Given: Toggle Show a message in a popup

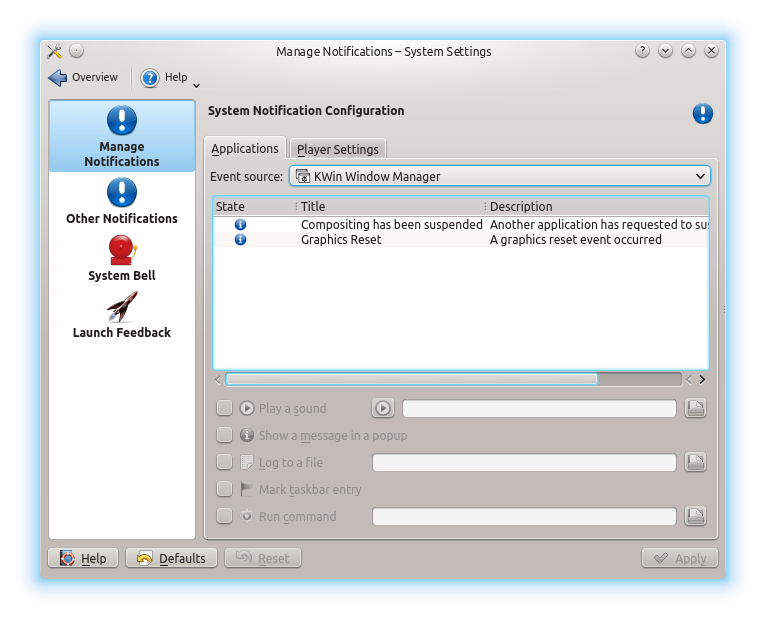Looking at the screenshot, I should tap(225, 435).
